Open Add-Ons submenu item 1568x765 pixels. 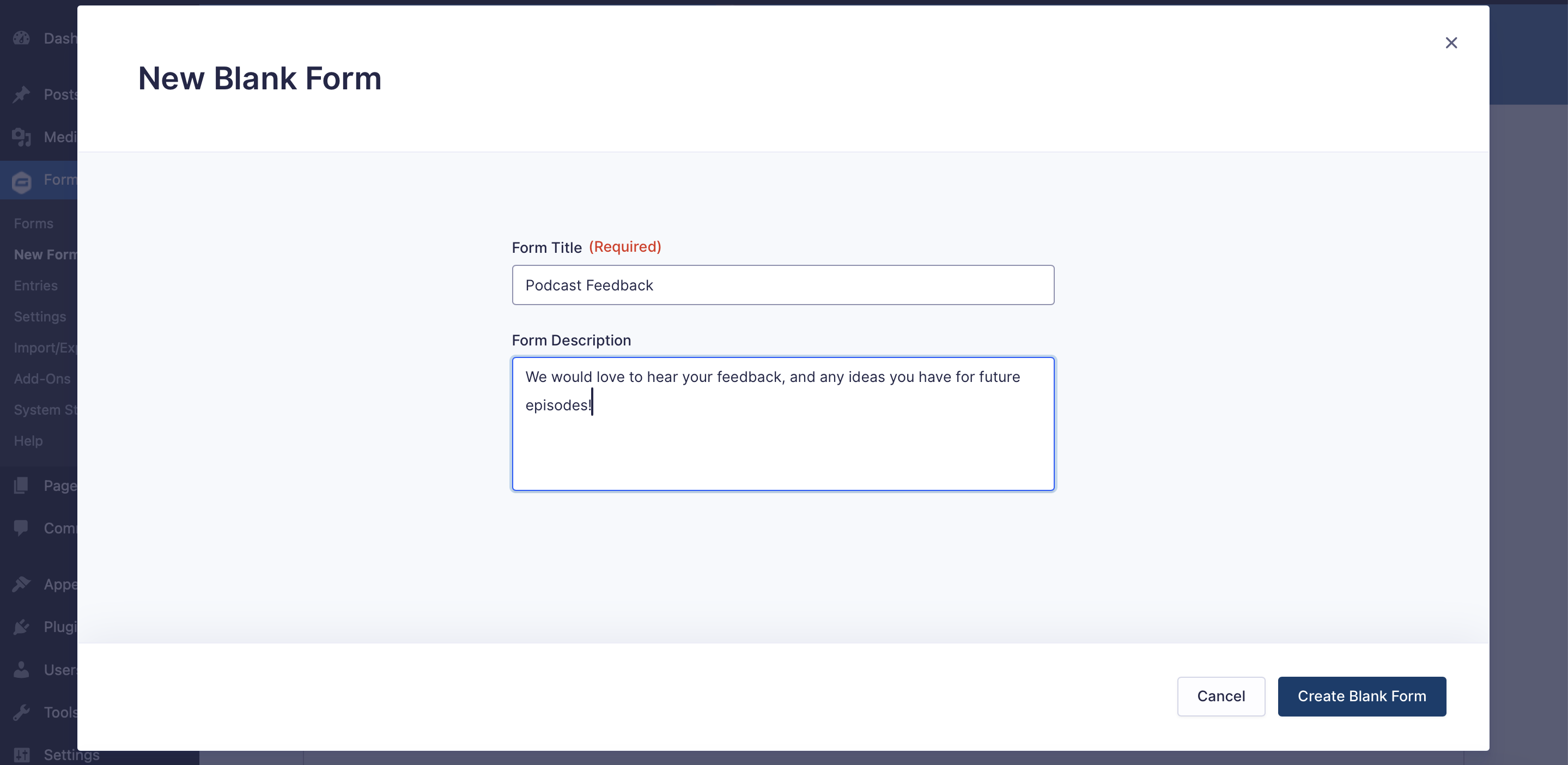click(42, 379)
